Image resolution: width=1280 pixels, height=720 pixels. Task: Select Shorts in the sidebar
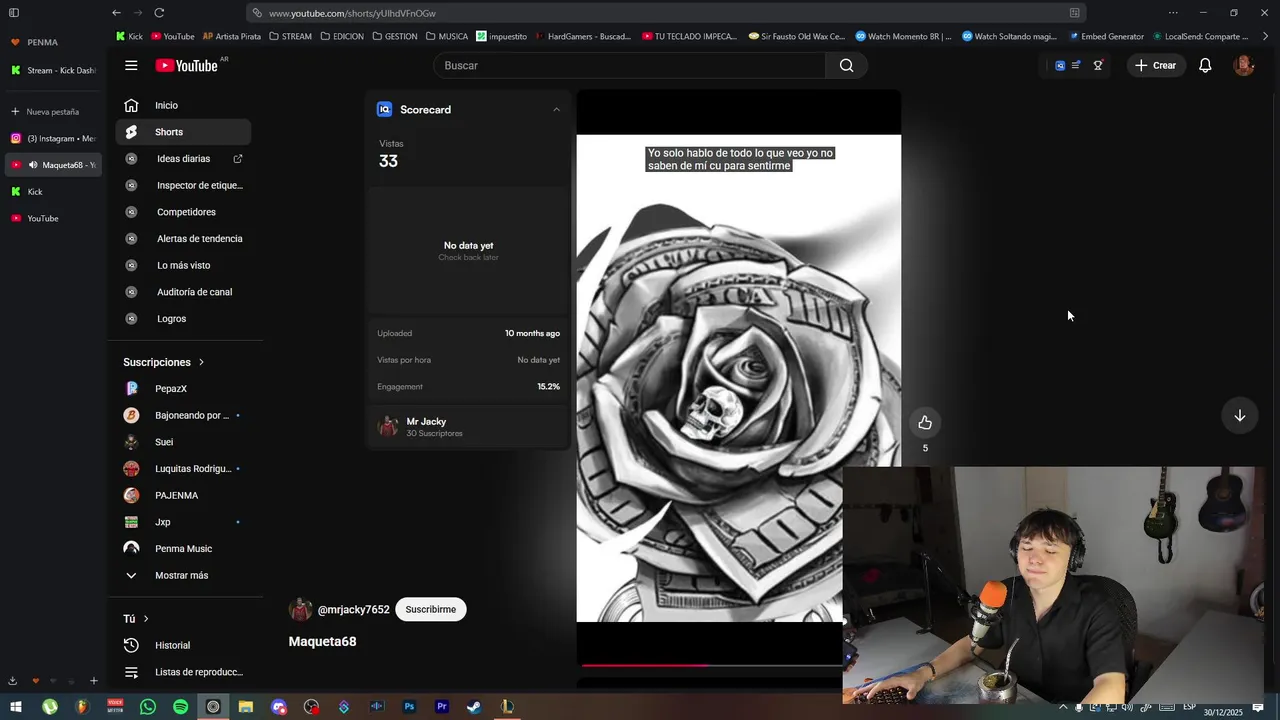coord(183,132)
